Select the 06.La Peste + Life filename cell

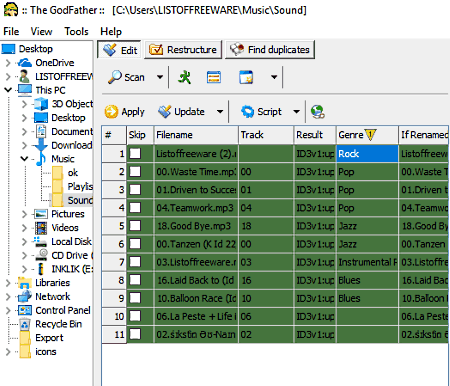pyautogui.click(x=196, y=316)
